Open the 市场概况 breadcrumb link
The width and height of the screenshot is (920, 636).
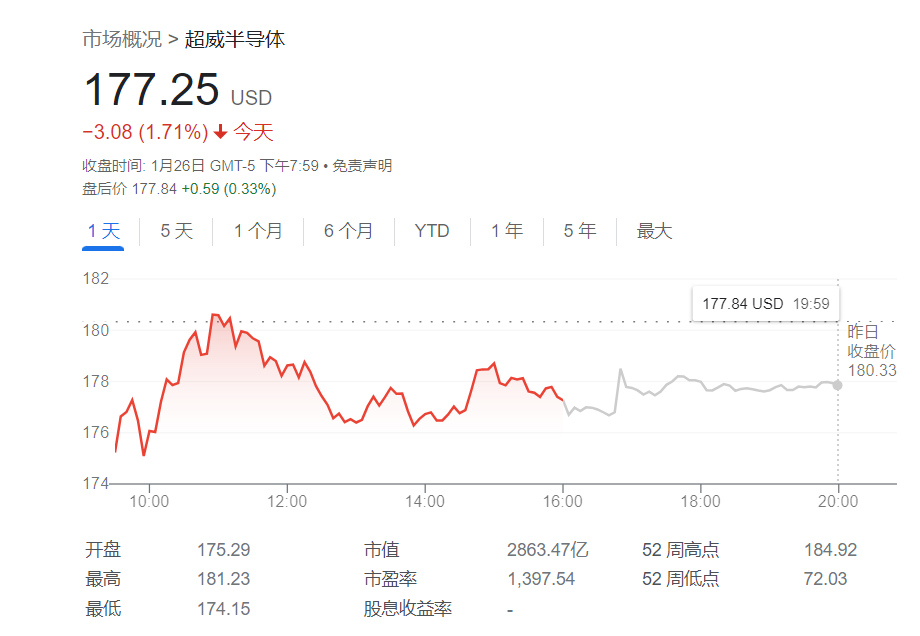pos(122,39)
